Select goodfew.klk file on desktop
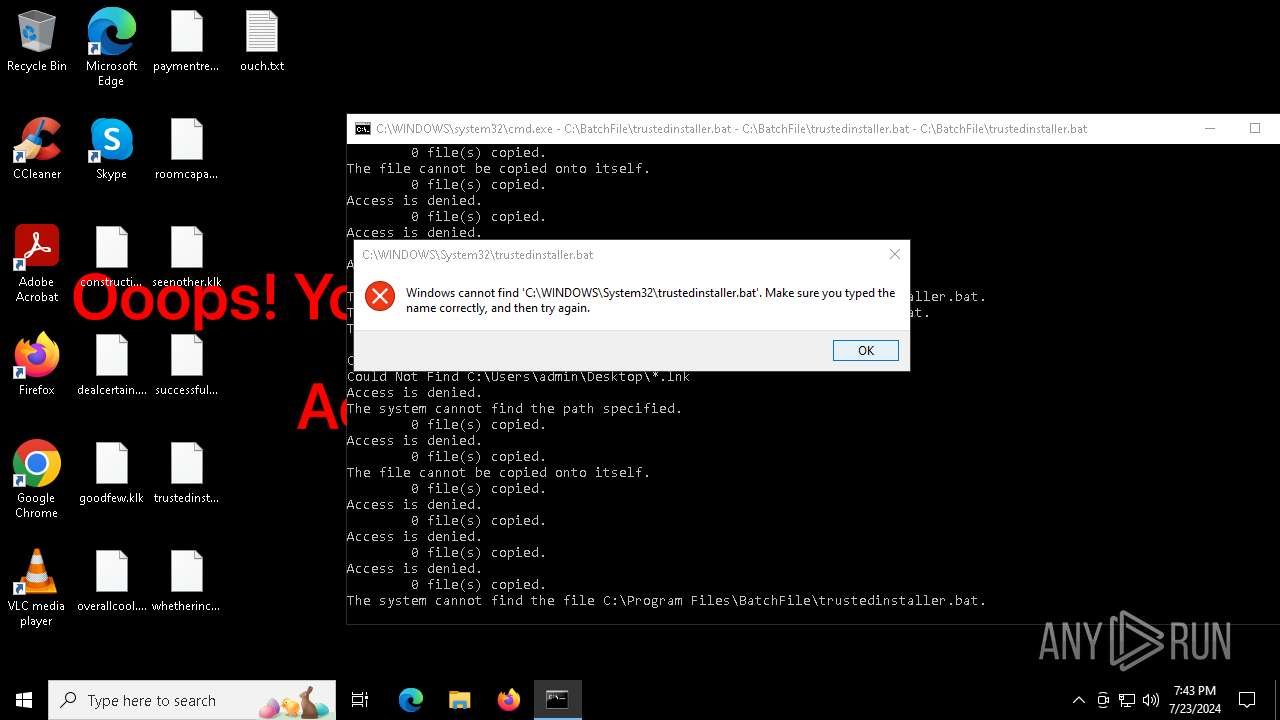 point(111,474)
